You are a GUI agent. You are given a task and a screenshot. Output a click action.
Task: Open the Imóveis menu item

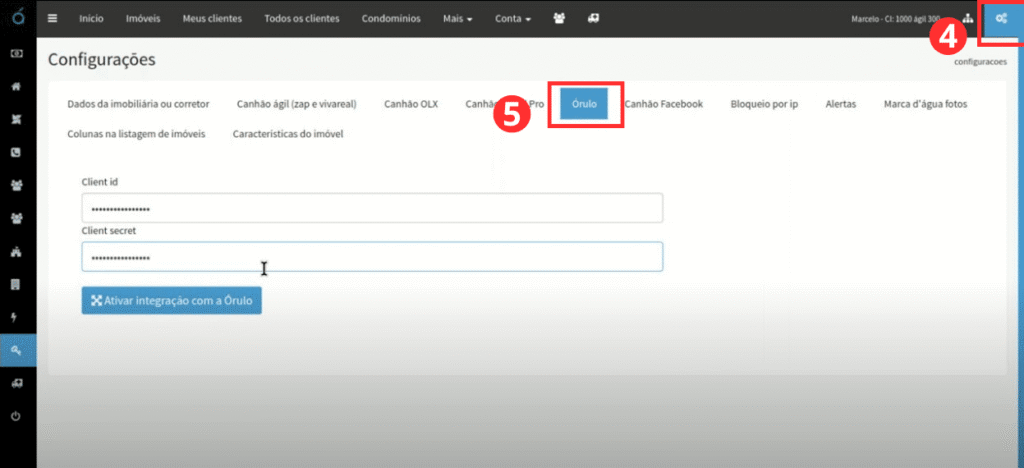[142, 19]
